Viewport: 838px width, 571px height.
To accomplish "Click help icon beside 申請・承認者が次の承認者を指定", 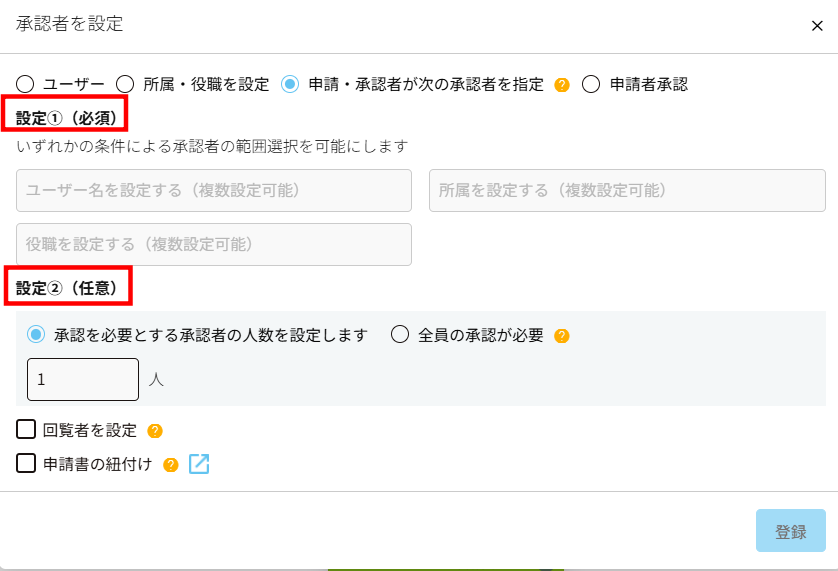I will [x=562, y=85].
